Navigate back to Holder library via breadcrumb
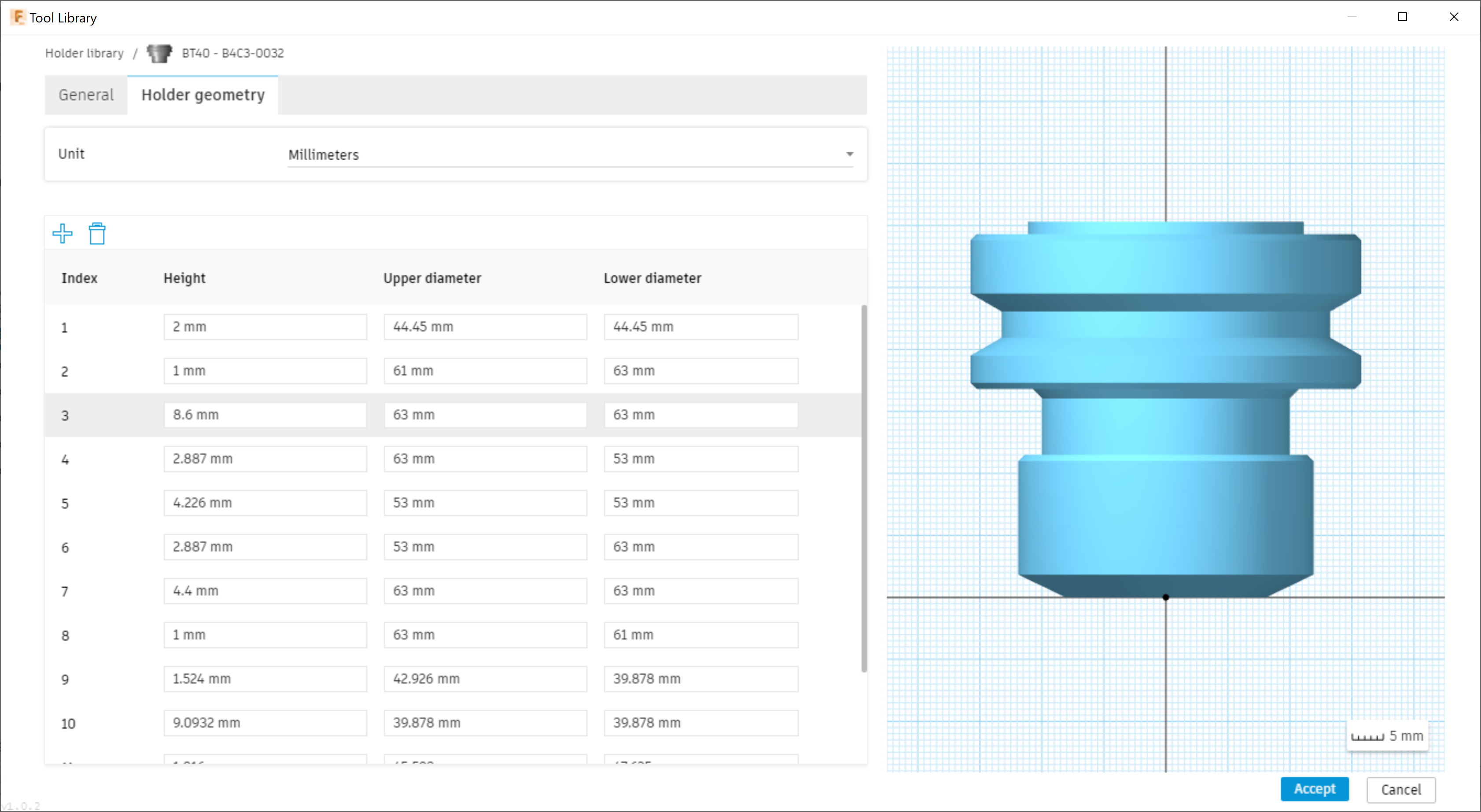Viewport: 1481px width, 812px height. click(x=84, y=53)
